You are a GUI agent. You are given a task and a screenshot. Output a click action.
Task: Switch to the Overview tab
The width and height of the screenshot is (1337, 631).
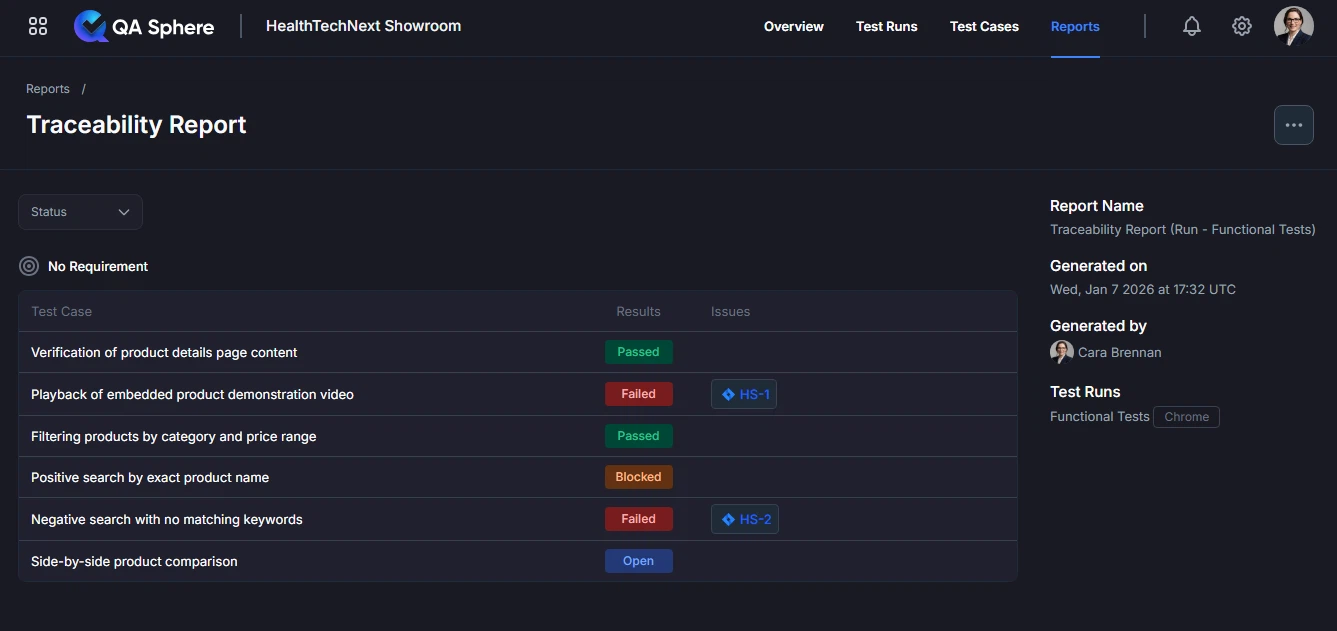793,27
